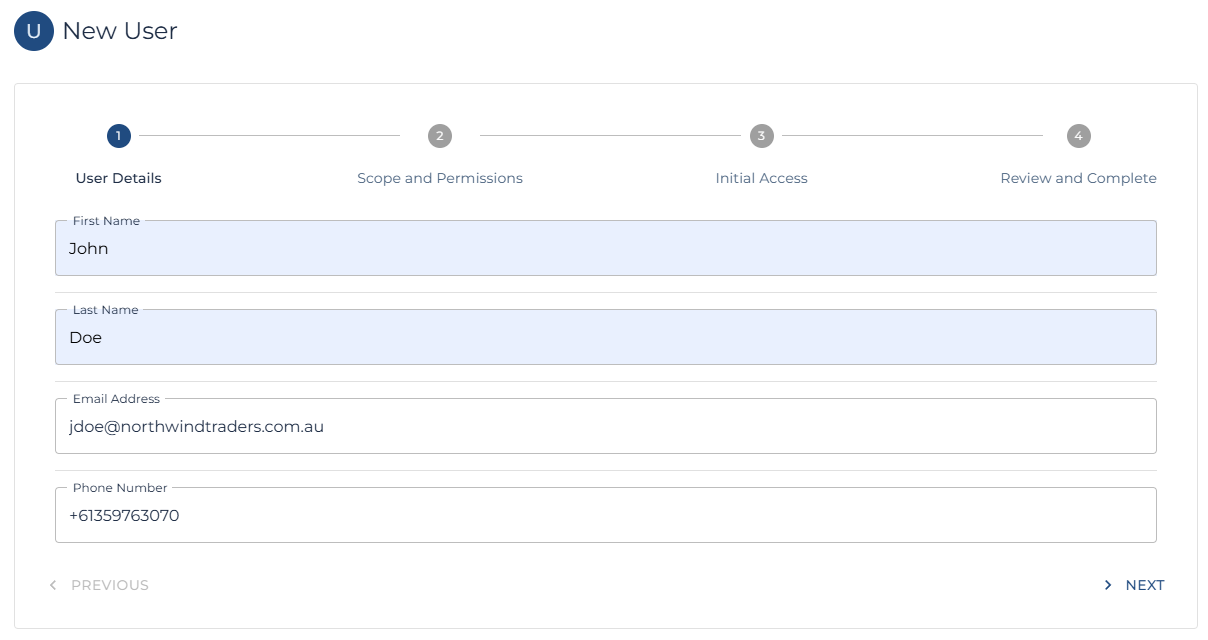Click the right chevron beside Next

pos(1107,585)
